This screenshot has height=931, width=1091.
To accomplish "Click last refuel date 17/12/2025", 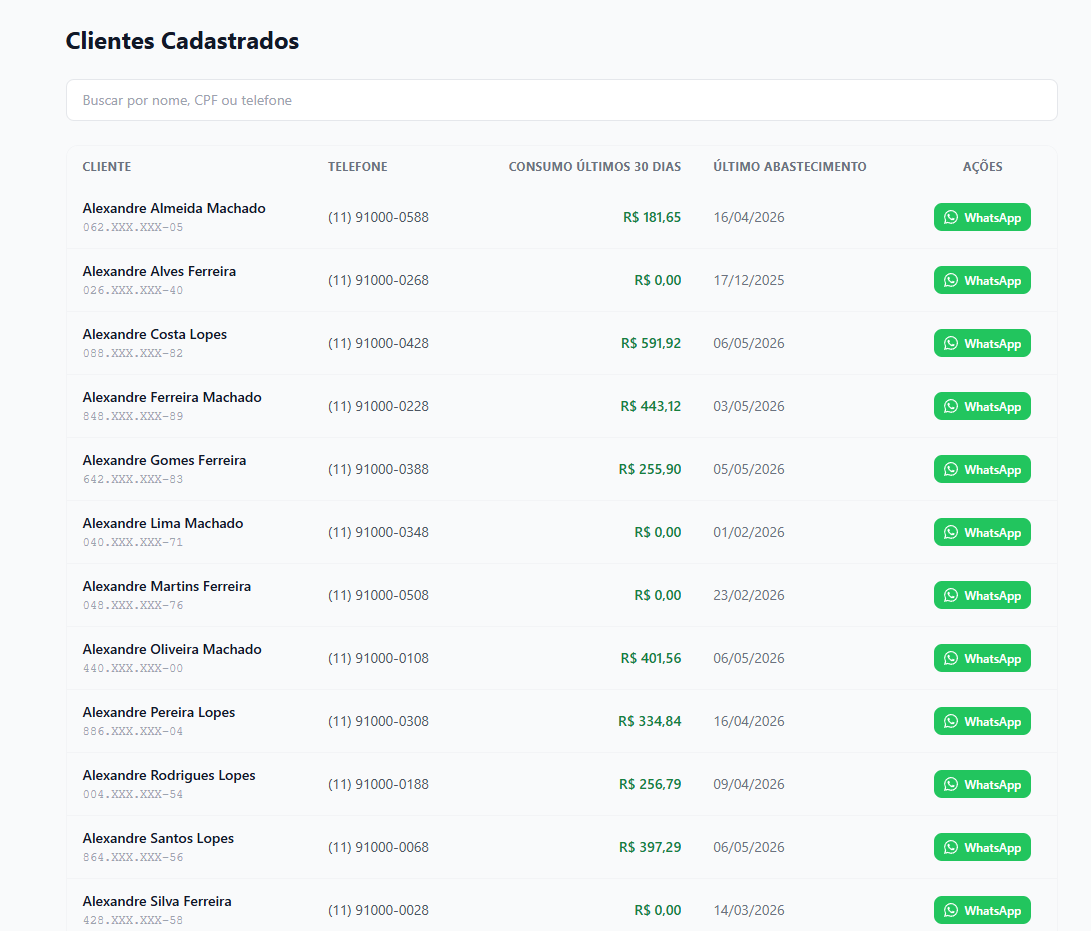I will pos(749,280).
